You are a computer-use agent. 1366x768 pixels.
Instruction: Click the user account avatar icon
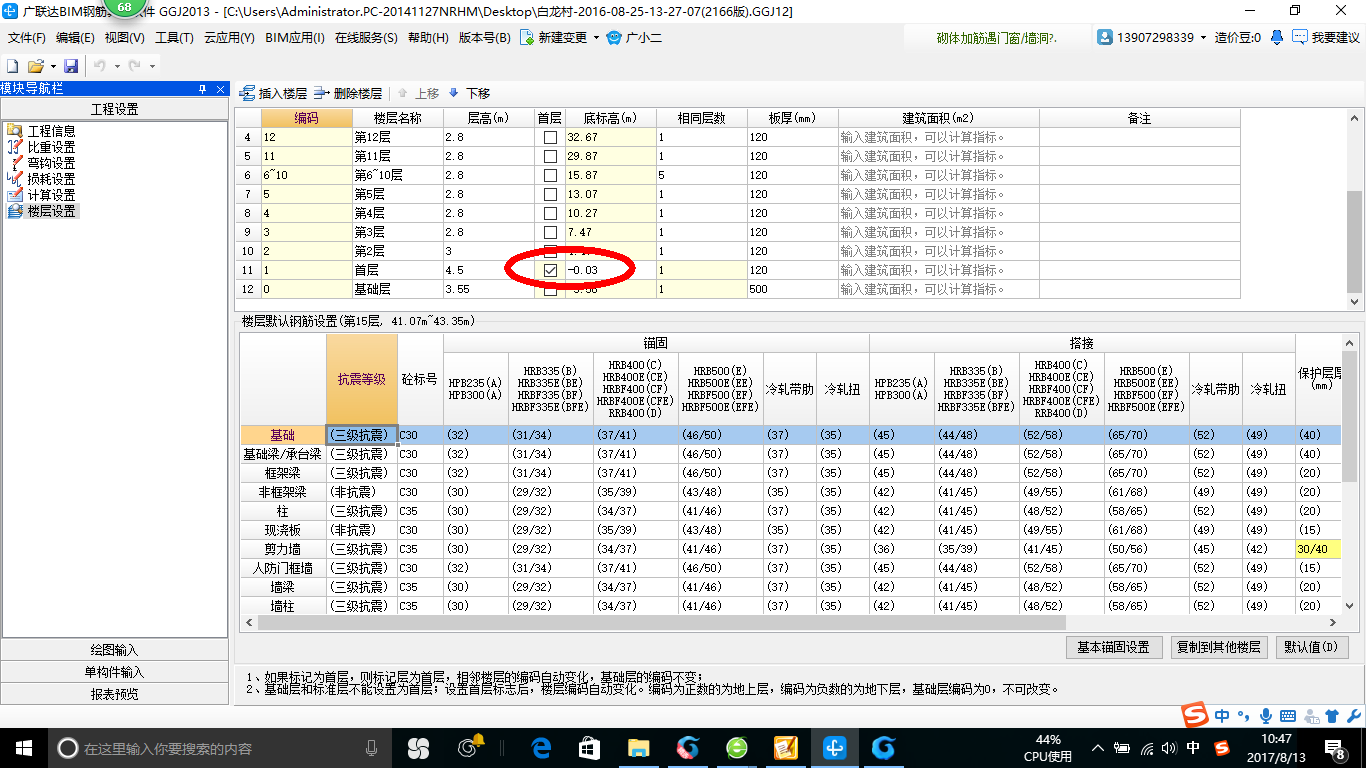[1105, 37]
